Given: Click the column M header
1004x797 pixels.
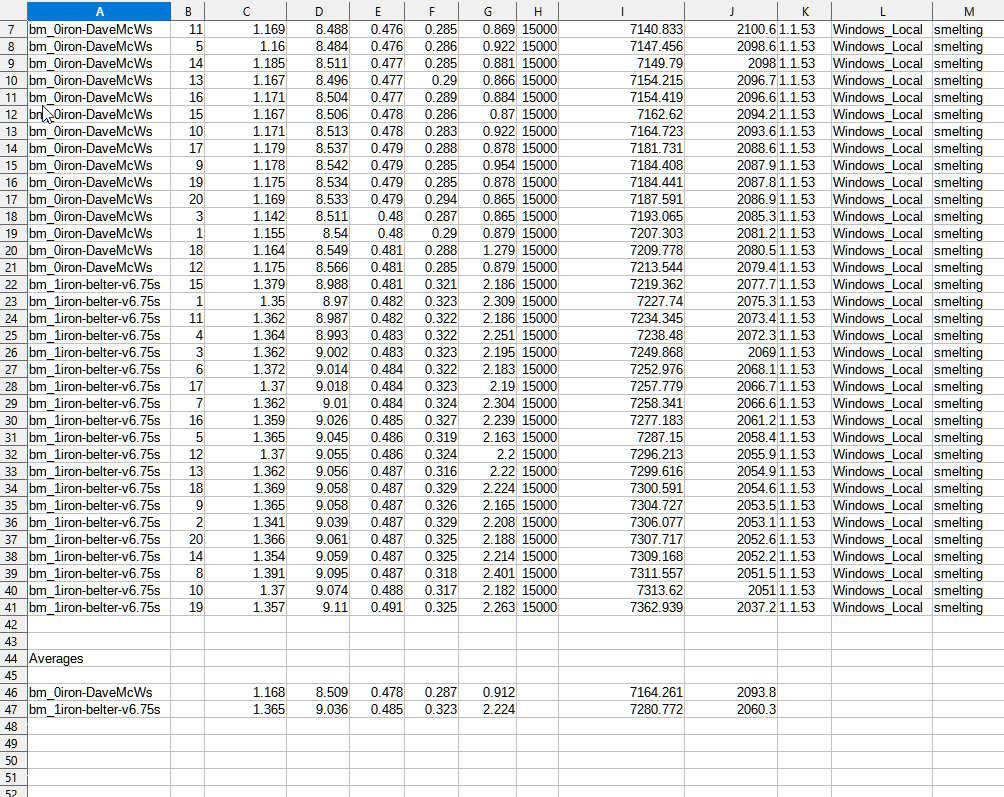Looking at the screenshot, I should point(967,10).
